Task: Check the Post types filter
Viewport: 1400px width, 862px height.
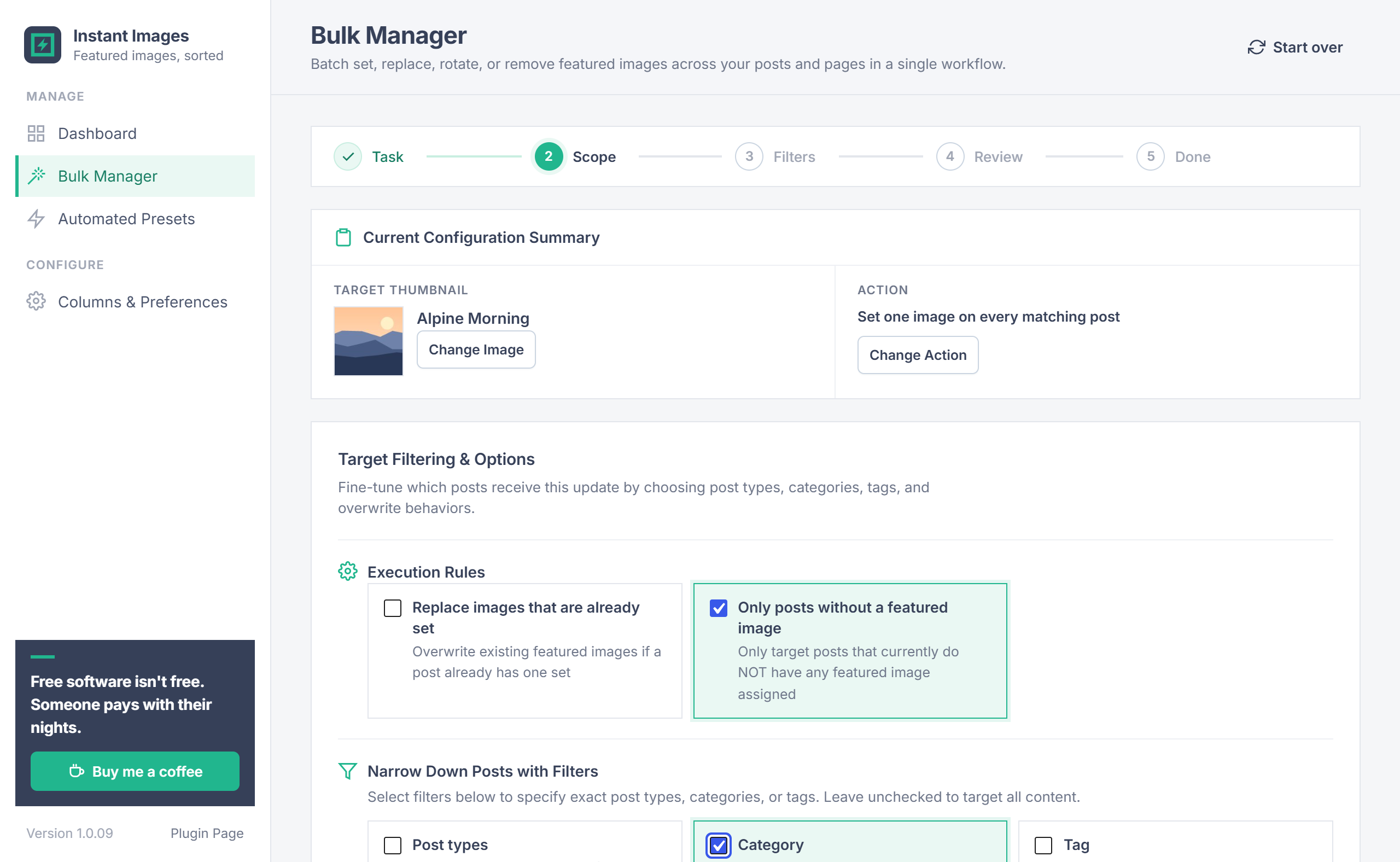Action: [x=392, y=846]
